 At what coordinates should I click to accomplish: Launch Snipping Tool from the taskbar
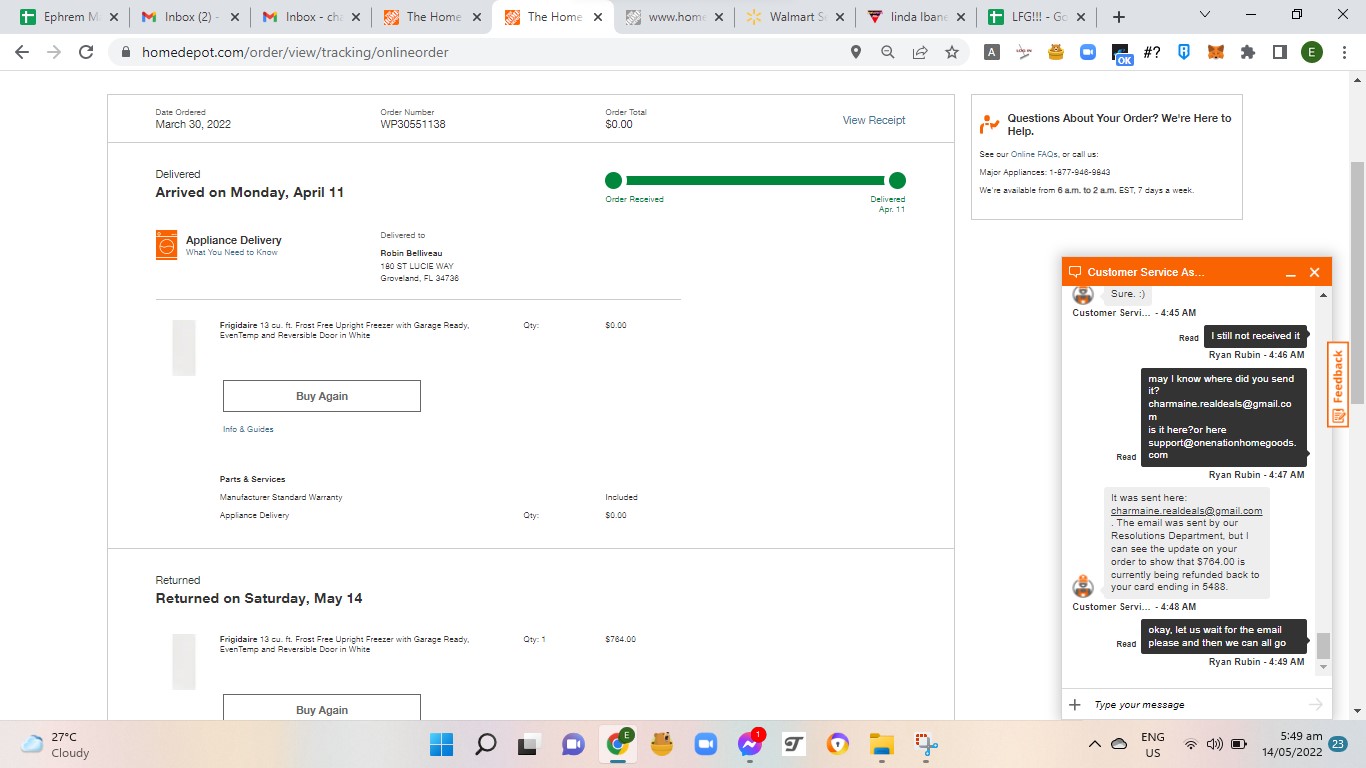tap(926, 744)
